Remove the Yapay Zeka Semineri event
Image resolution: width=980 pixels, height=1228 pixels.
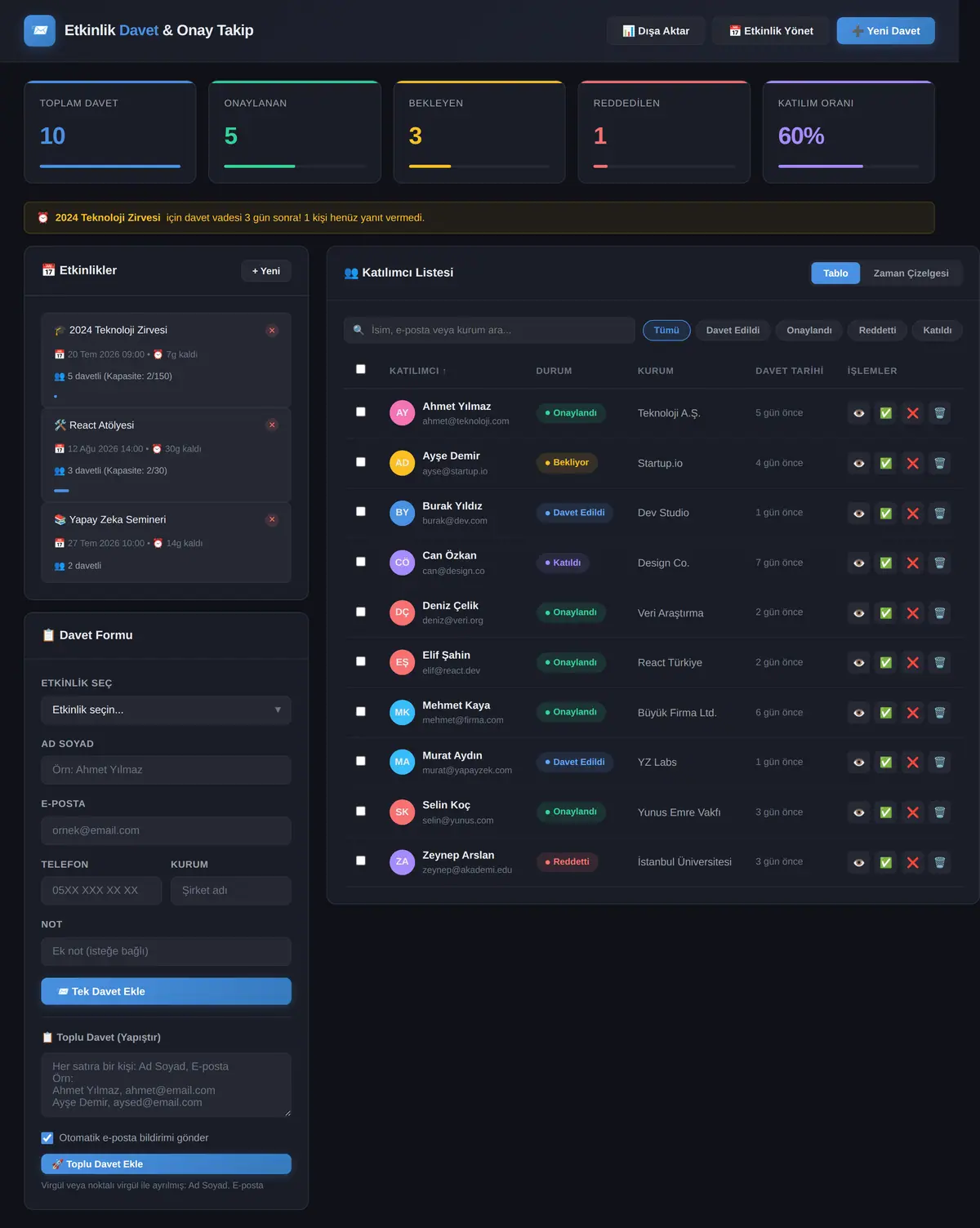[x=273, y=520]
